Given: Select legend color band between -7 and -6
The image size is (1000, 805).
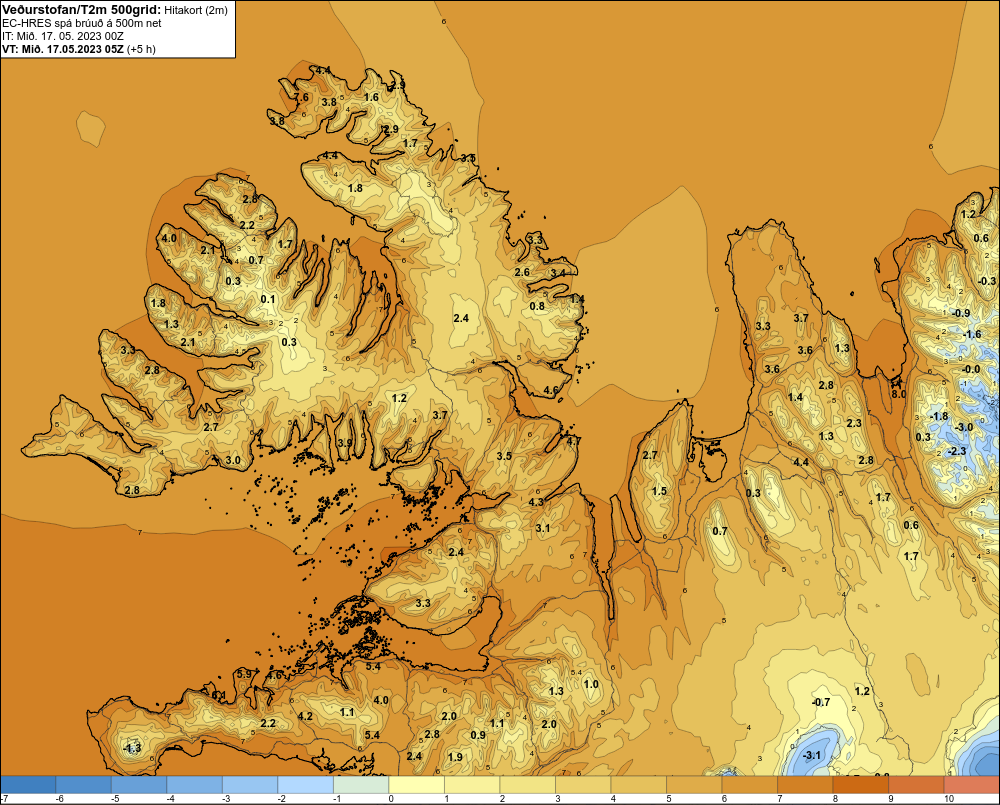Looking at the screenshot, I should tap(28, 785).
